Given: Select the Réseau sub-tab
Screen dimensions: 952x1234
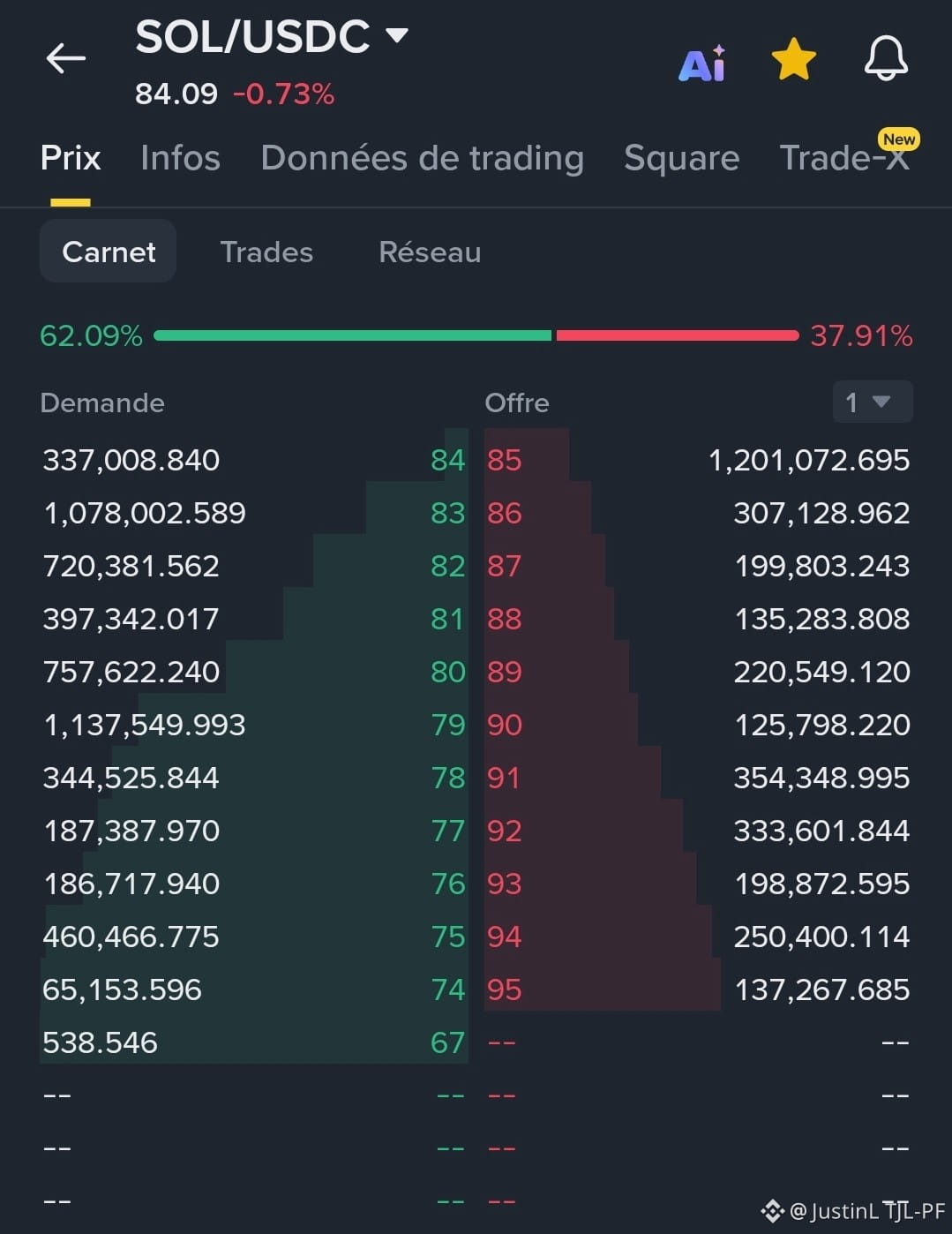Looking at the screenshot, I should pos(430,252).
